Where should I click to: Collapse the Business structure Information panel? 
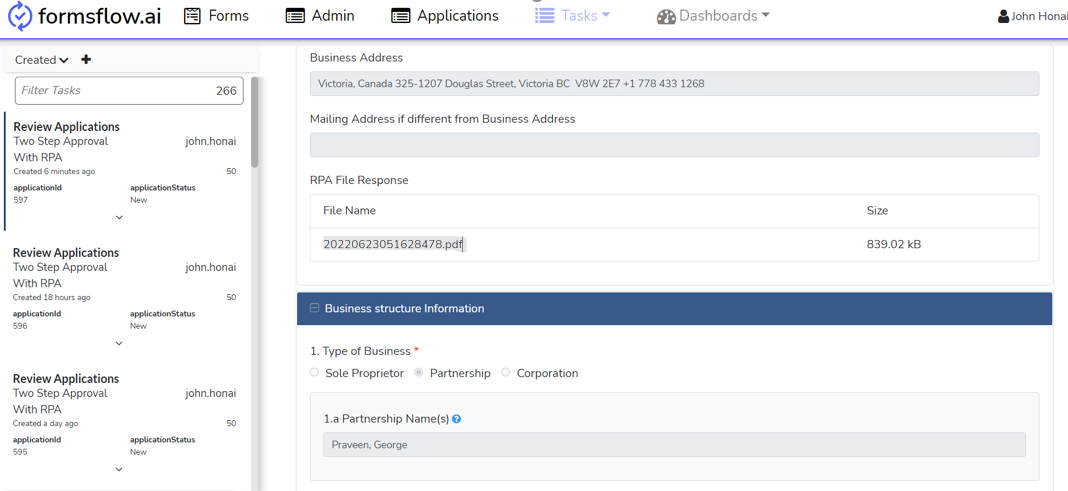point(315,309)
